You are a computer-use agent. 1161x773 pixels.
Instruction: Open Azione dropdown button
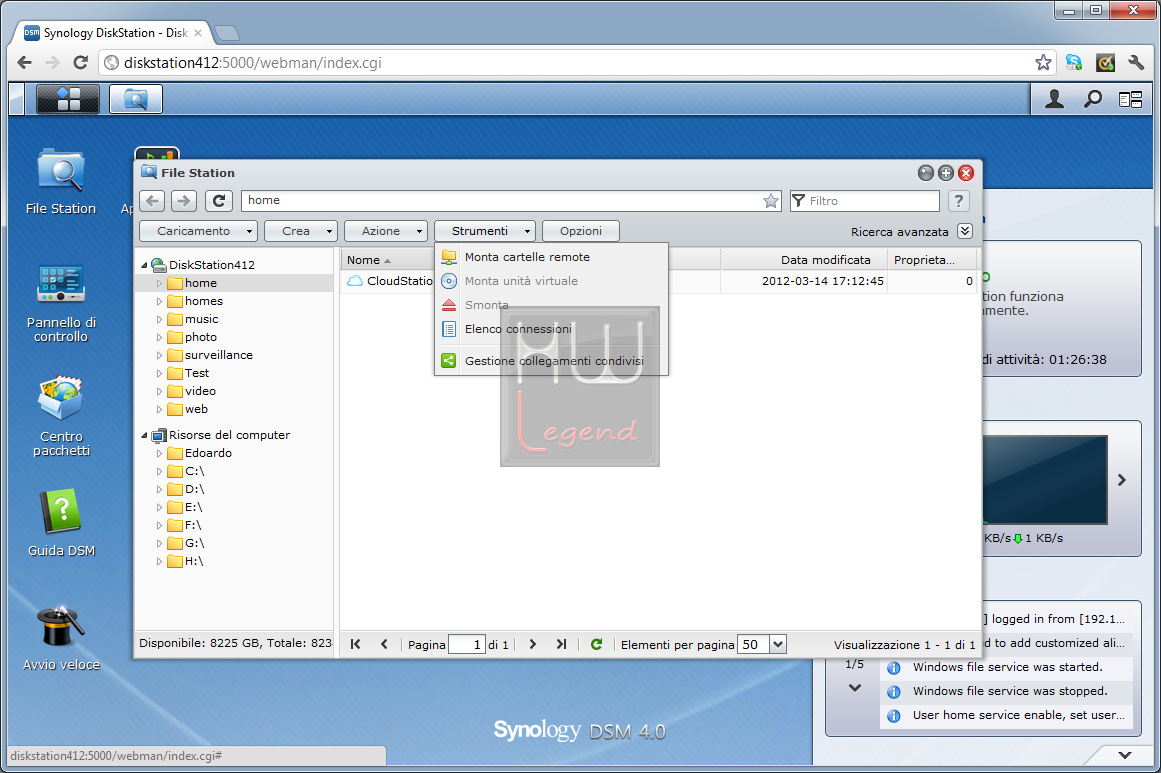tap(386, 231)
